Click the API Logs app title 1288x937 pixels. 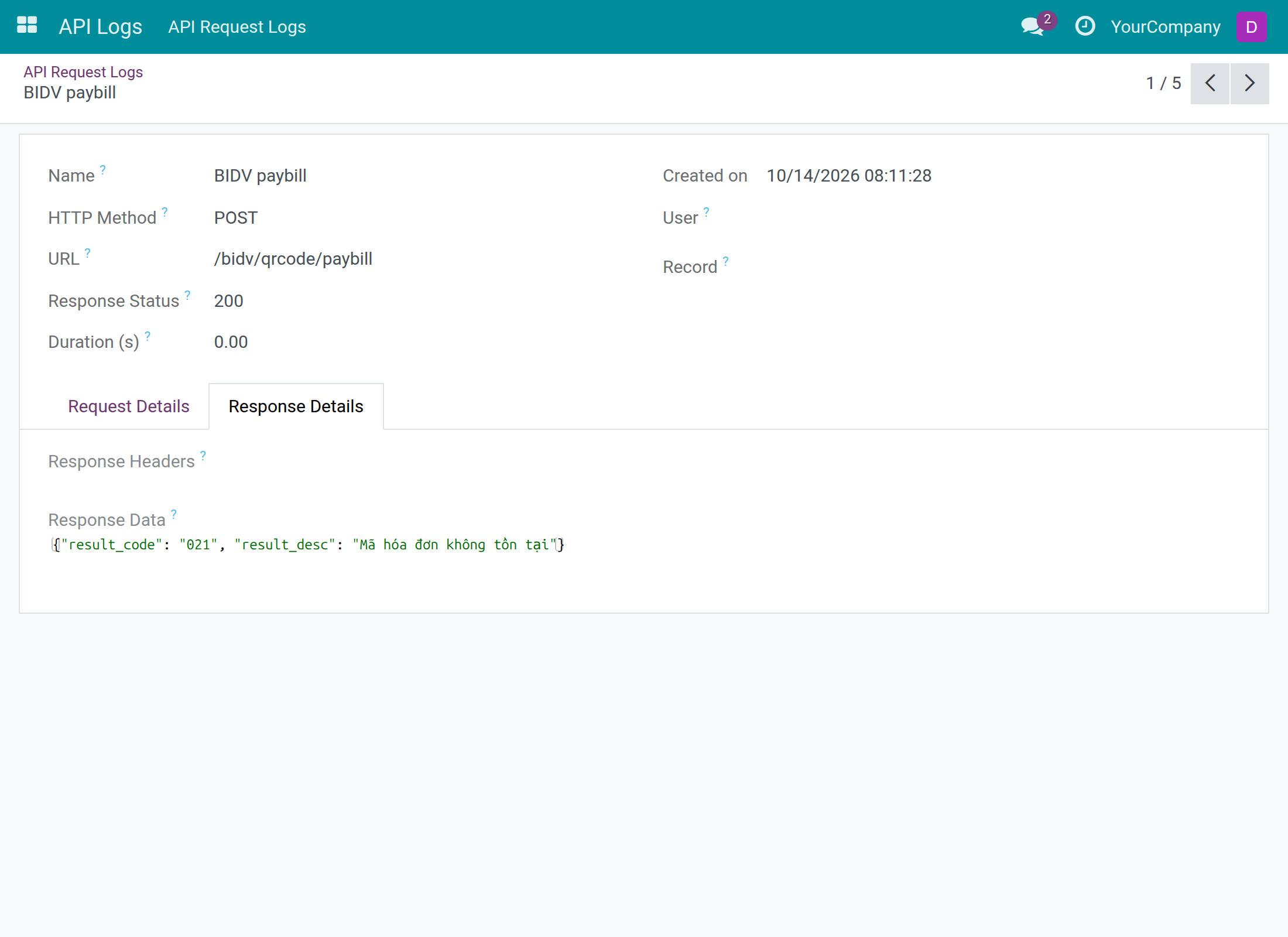(101, 27)
